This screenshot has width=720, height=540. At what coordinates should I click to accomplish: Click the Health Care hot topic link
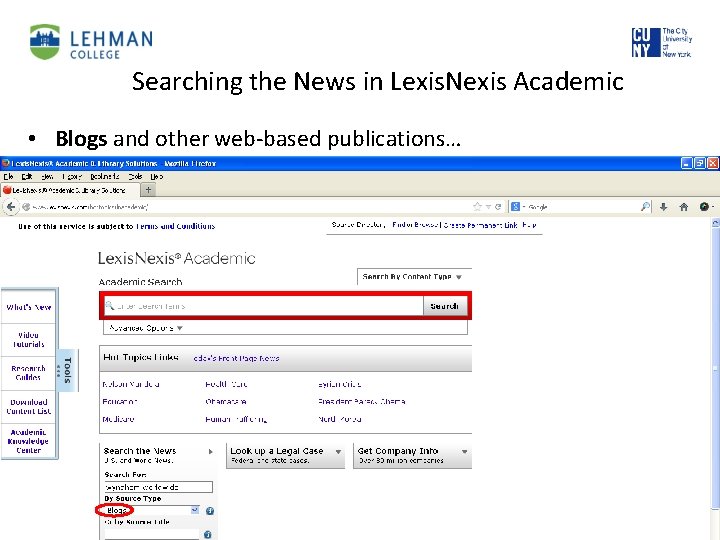click(226, 384)
